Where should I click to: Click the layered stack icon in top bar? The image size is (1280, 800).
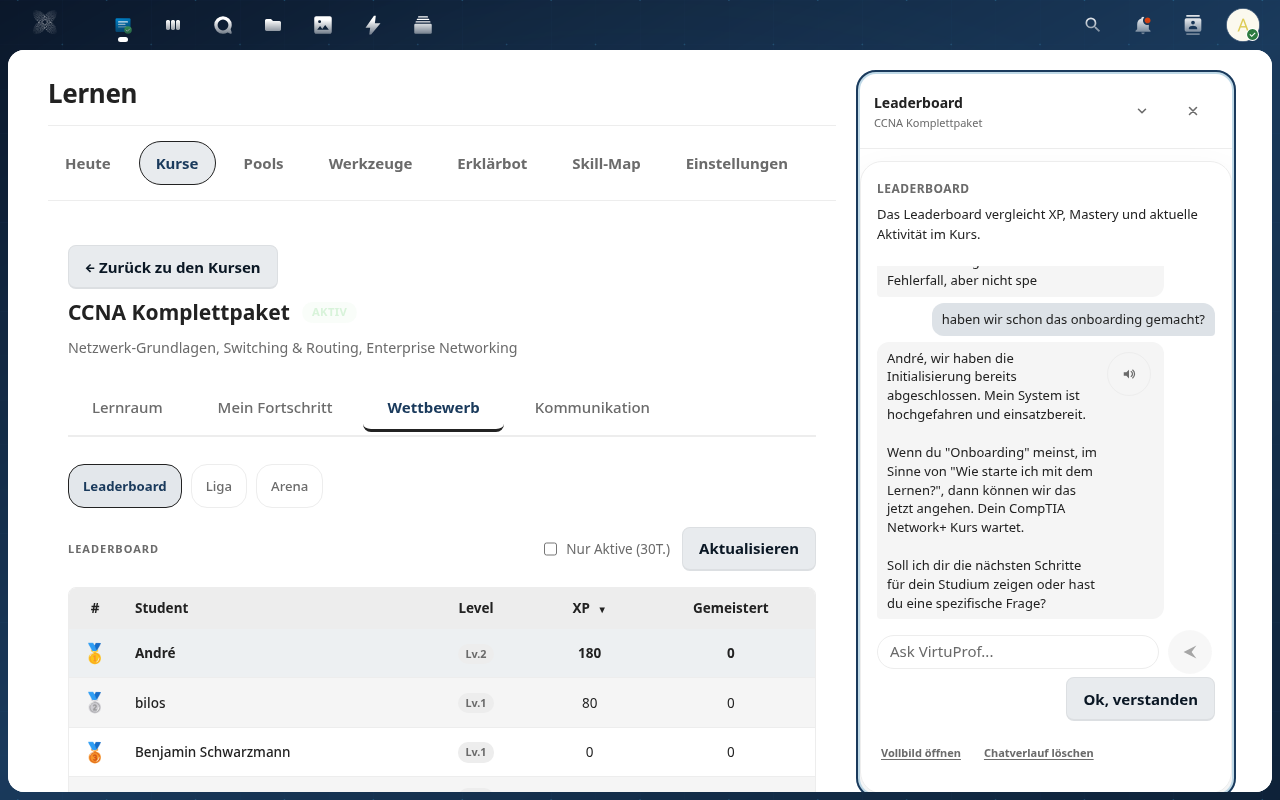(422, 25)
